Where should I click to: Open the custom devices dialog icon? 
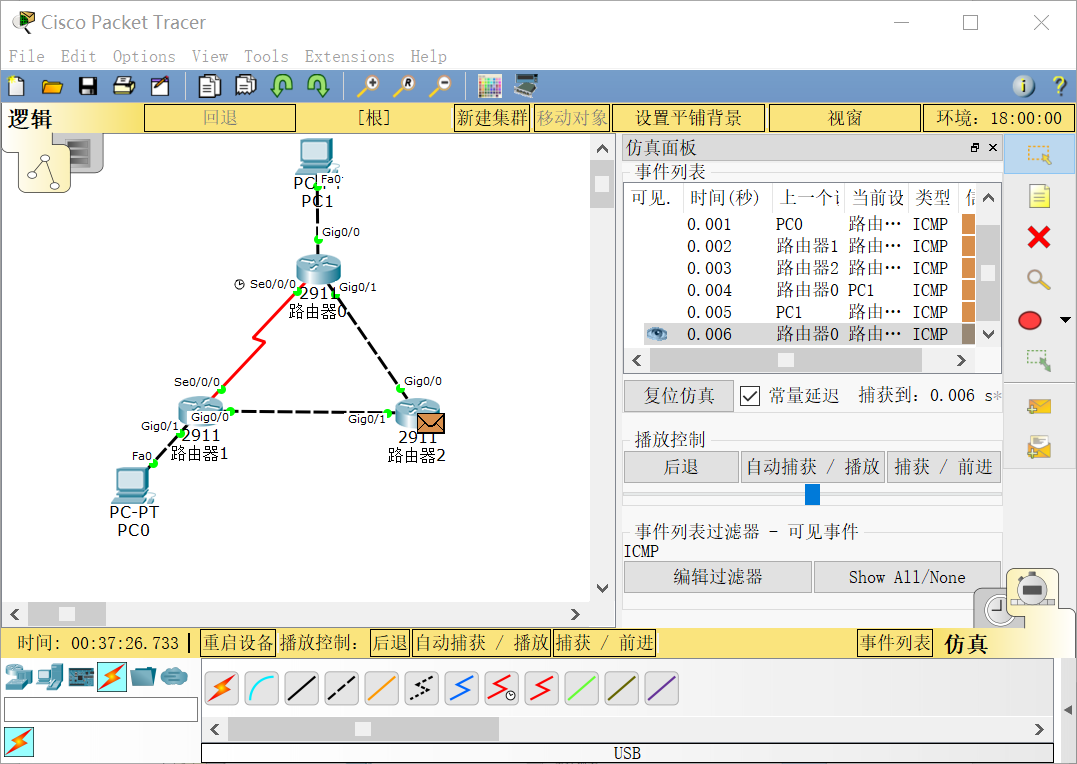tap(525, 87)
